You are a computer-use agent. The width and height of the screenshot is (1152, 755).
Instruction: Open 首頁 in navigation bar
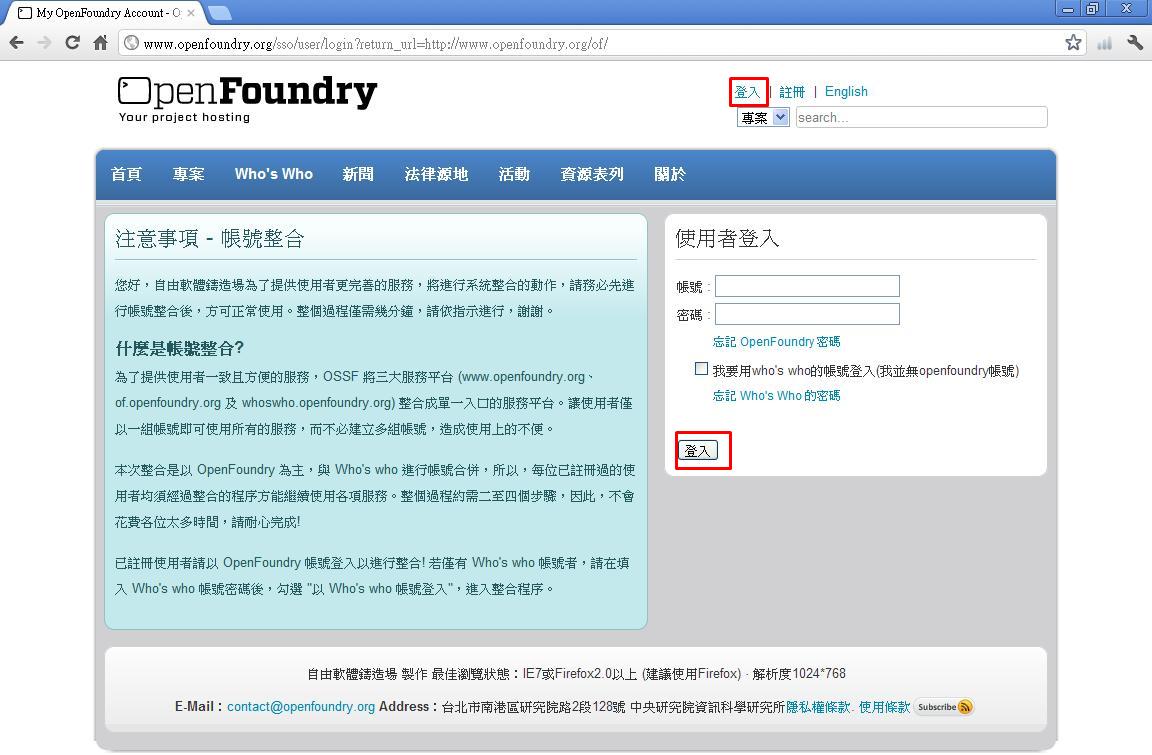point(126,174)
